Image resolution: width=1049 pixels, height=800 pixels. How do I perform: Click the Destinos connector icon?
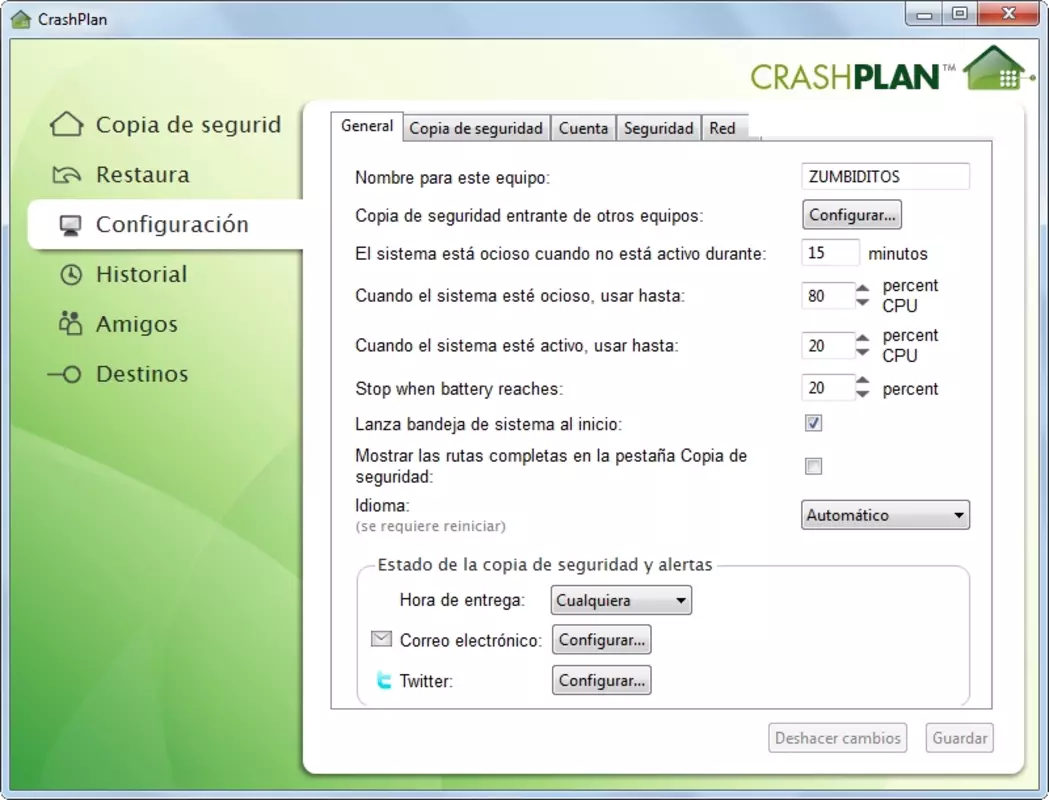coord(65,374)
